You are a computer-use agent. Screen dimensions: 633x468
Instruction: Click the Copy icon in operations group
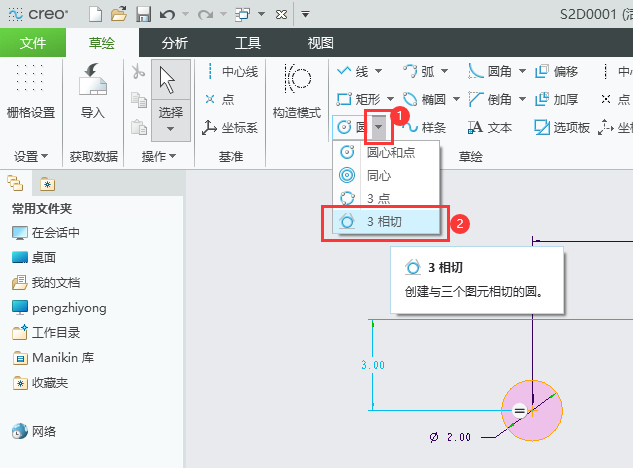[139, 100]
